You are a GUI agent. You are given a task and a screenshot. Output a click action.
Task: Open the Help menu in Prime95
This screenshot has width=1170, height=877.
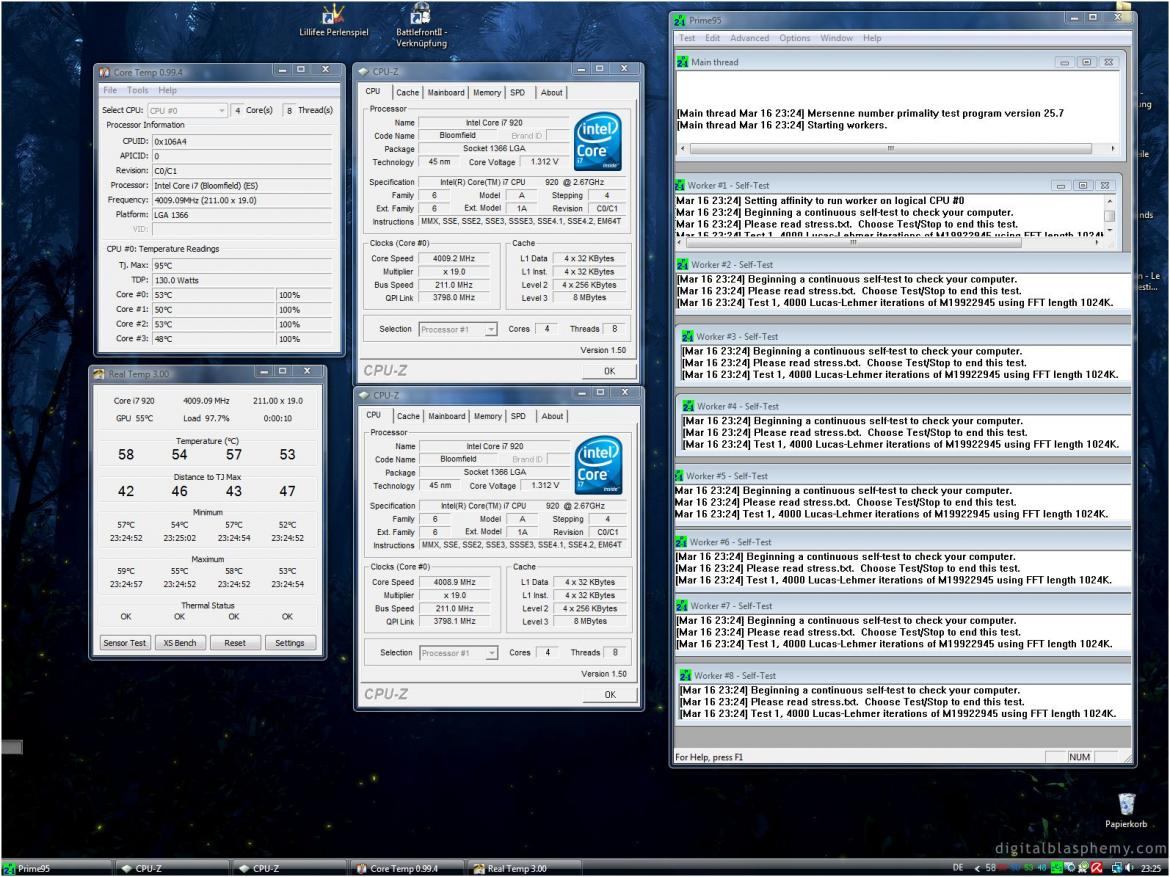pyautogui.click(x=872, y=38)
